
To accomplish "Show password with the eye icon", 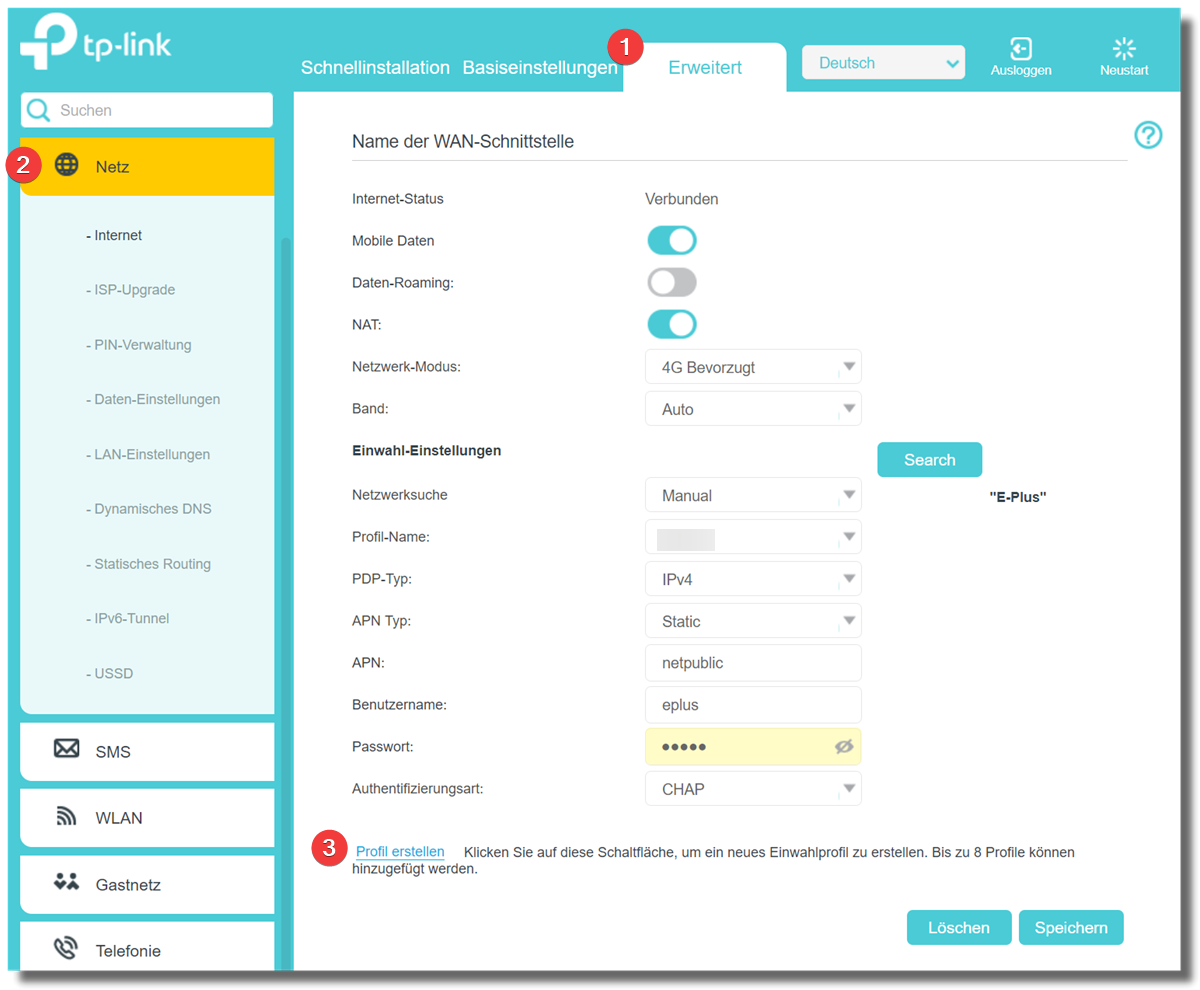I will (844, 747).
